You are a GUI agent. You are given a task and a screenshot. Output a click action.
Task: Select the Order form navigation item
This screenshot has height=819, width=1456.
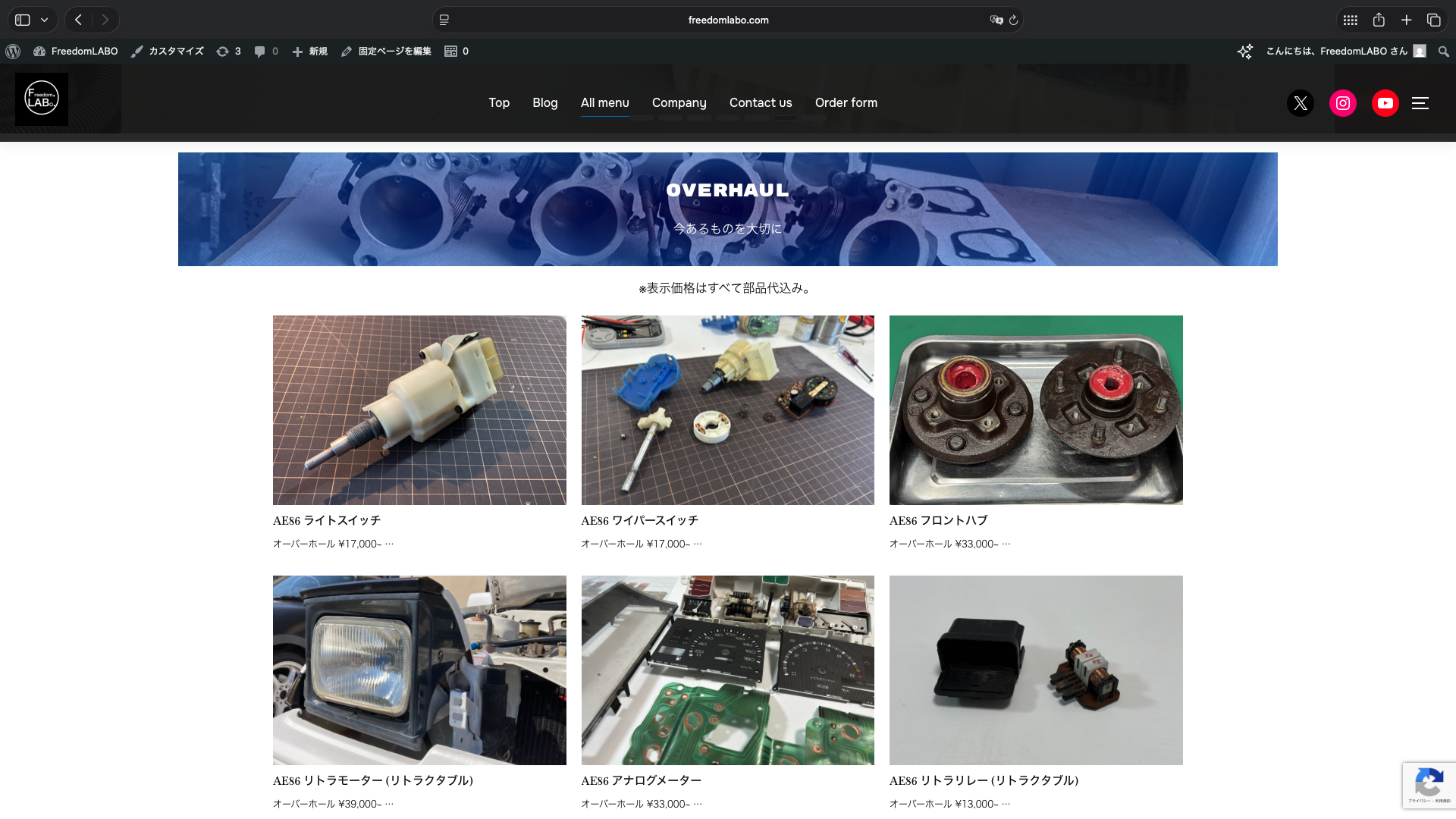[x=846, y=103]
